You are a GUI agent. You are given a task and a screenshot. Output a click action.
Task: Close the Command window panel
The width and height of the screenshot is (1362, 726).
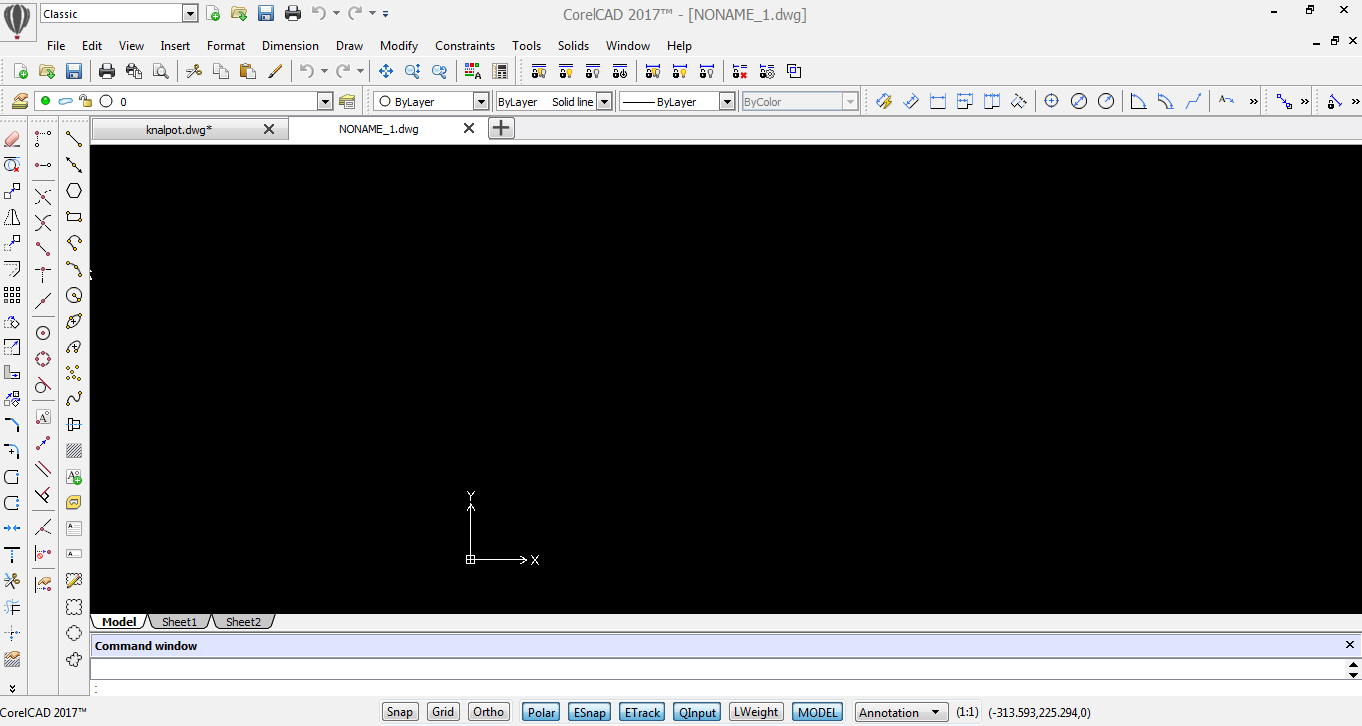click(1349, 645)
